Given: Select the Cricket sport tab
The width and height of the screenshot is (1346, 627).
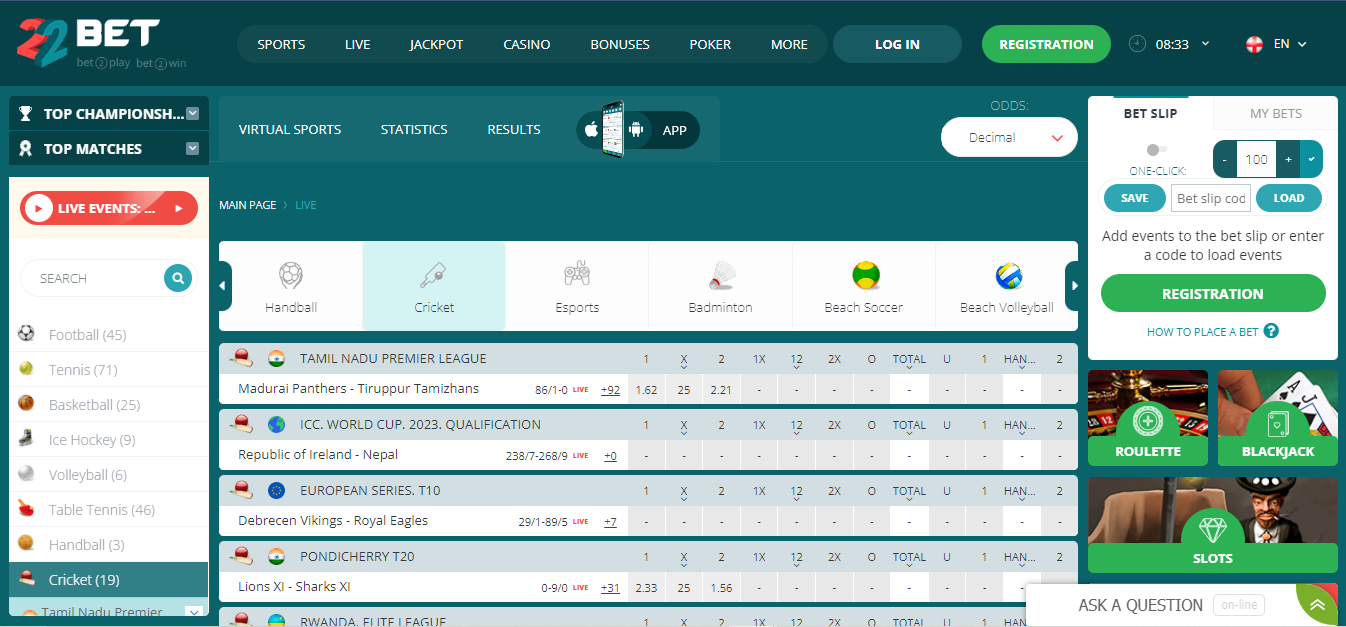Looking at the screenshot, I should coord(434,286).
